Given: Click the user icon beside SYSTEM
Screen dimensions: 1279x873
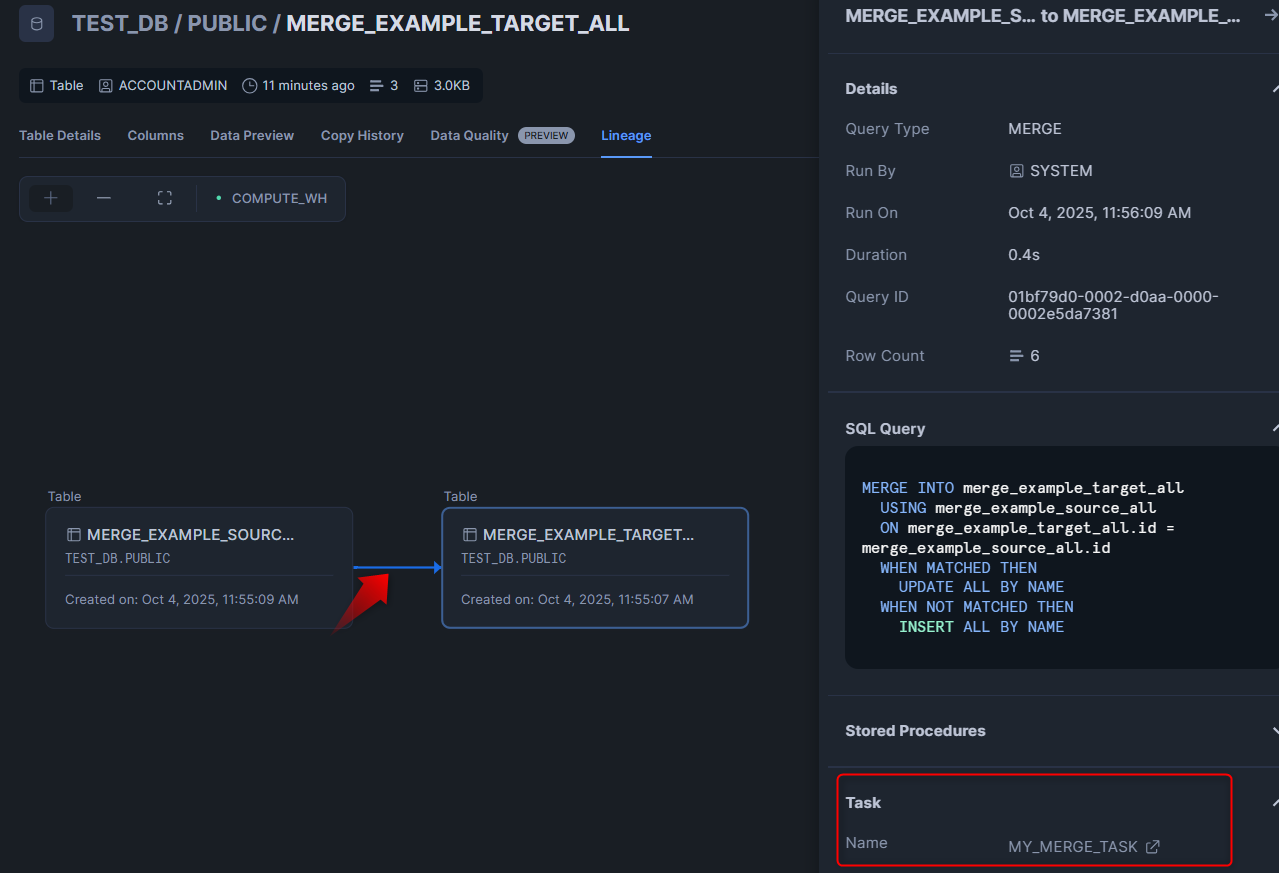Looking at the screenshot, I should (x=1016, y=171).
